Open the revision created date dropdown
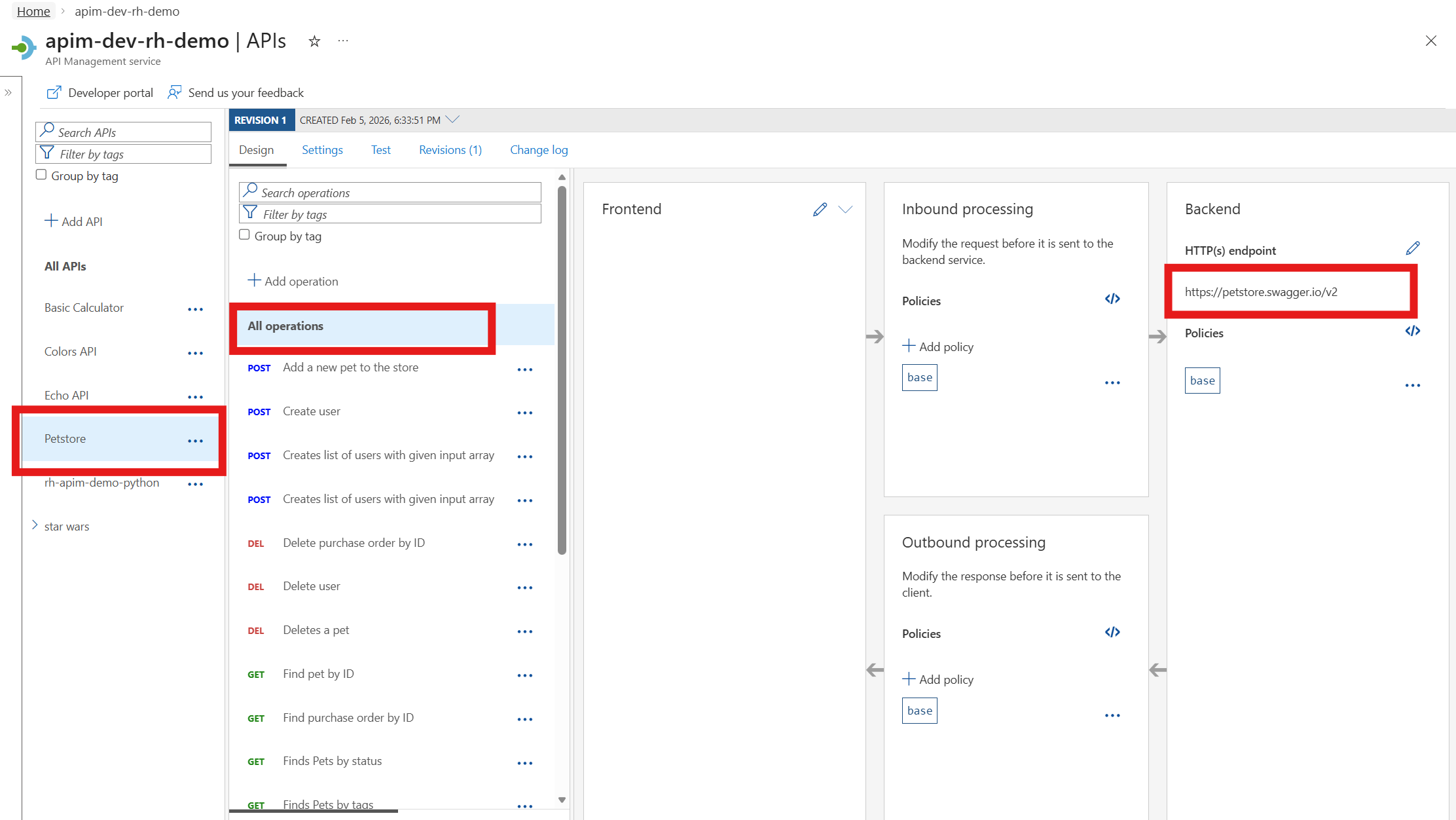The height and width of the screenshot is (820, 1456). pos(452,119)
